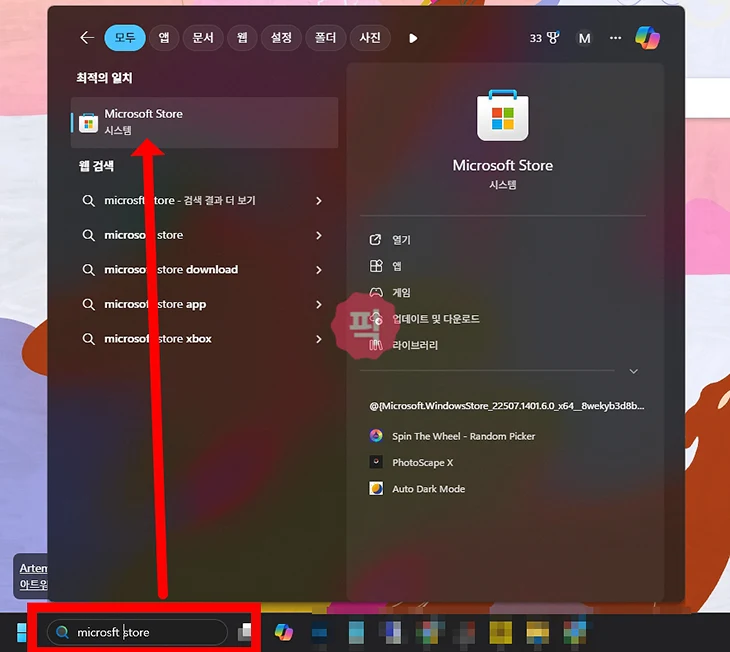This screenshot has width=730, height=652.
Task: Show more filter tabs with play arrow
Action: pyautogui.click(x=413, y=38)
